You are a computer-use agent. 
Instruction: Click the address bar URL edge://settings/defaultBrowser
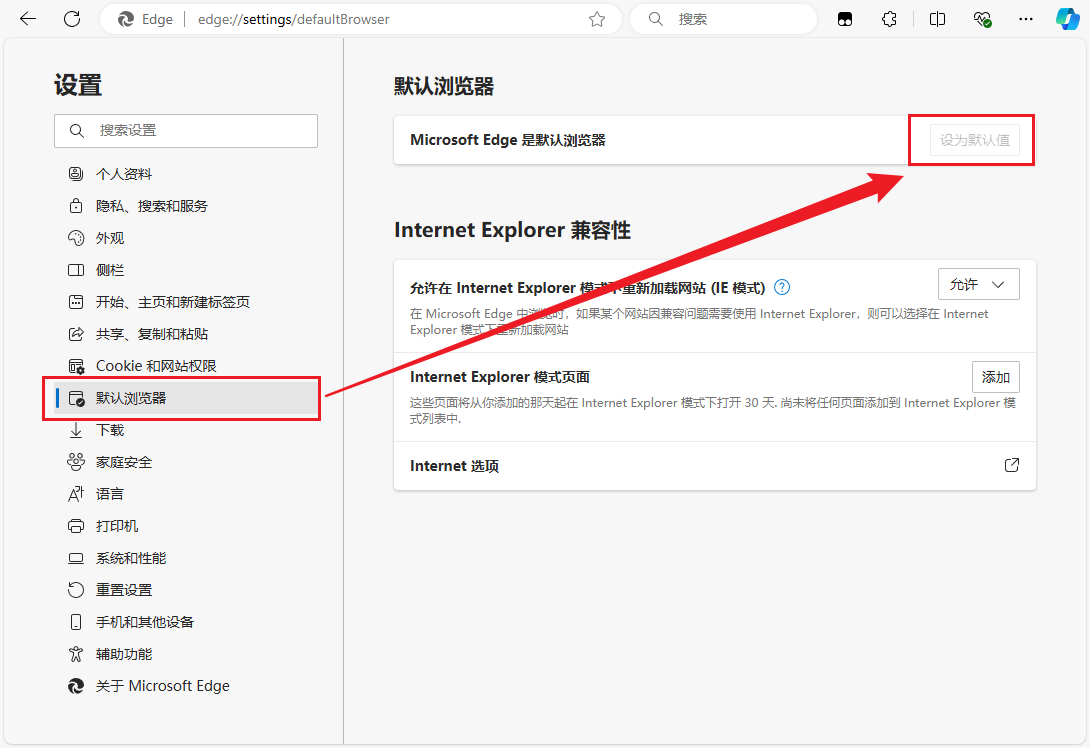(293, 19)
